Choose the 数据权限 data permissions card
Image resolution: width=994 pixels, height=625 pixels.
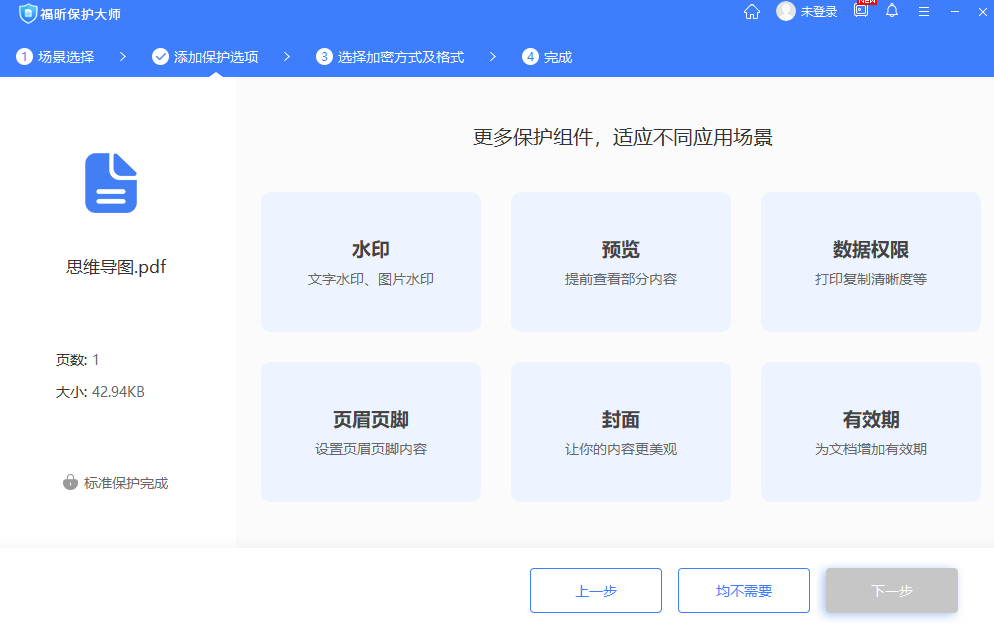(x=870, y=261)
